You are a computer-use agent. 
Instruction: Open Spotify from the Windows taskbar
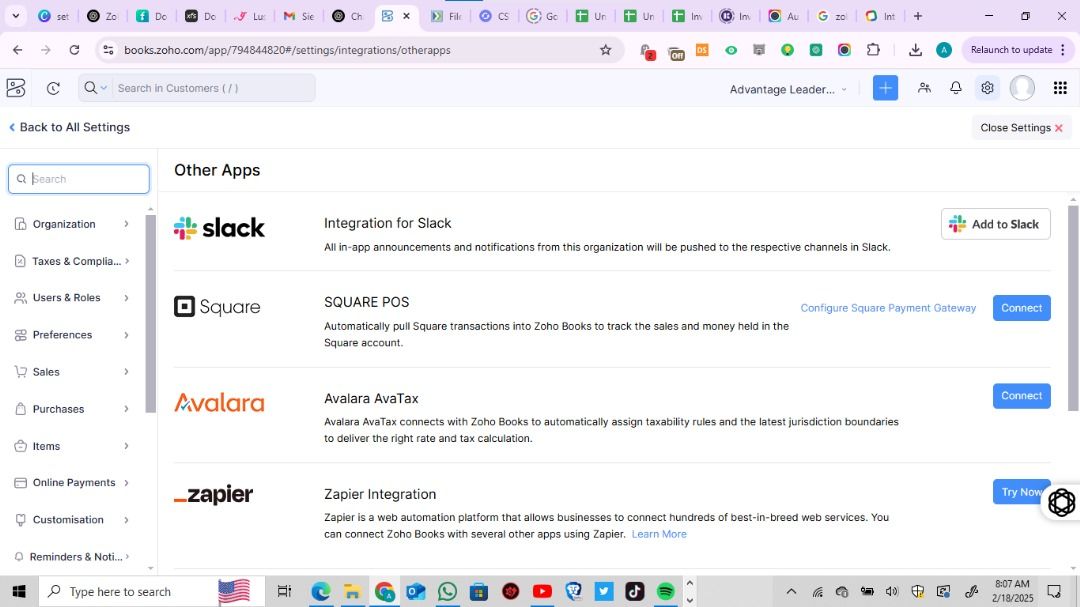click(x=666, y=592)
